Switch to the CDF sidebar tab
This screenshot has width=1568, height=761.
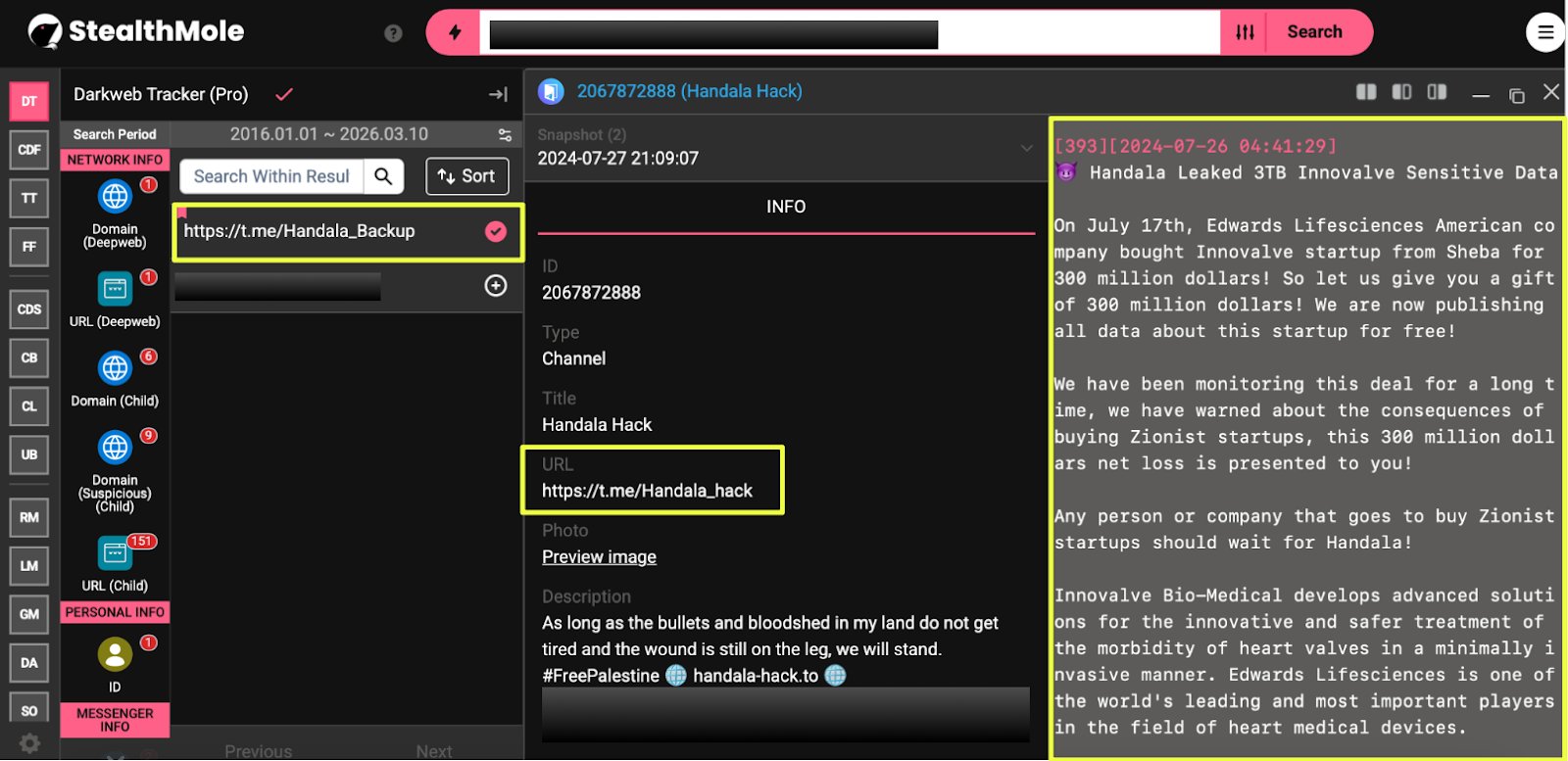click(x=29, y=150)
